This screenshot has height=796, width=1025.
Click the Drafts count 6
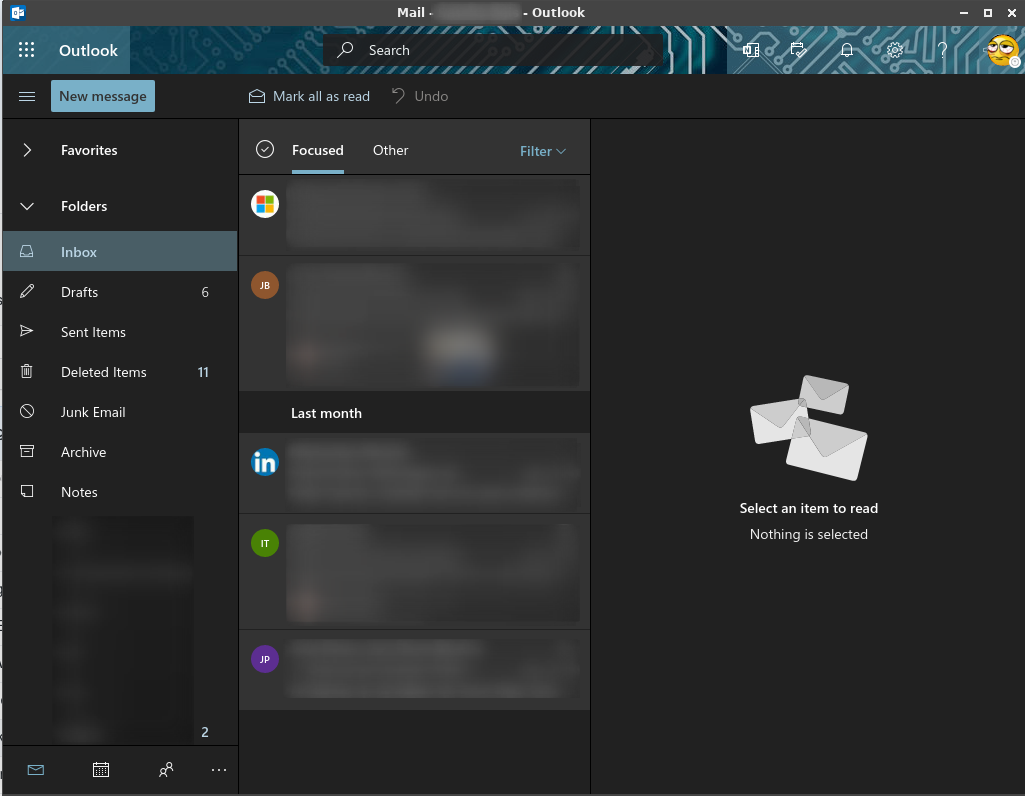coord(205,292)
